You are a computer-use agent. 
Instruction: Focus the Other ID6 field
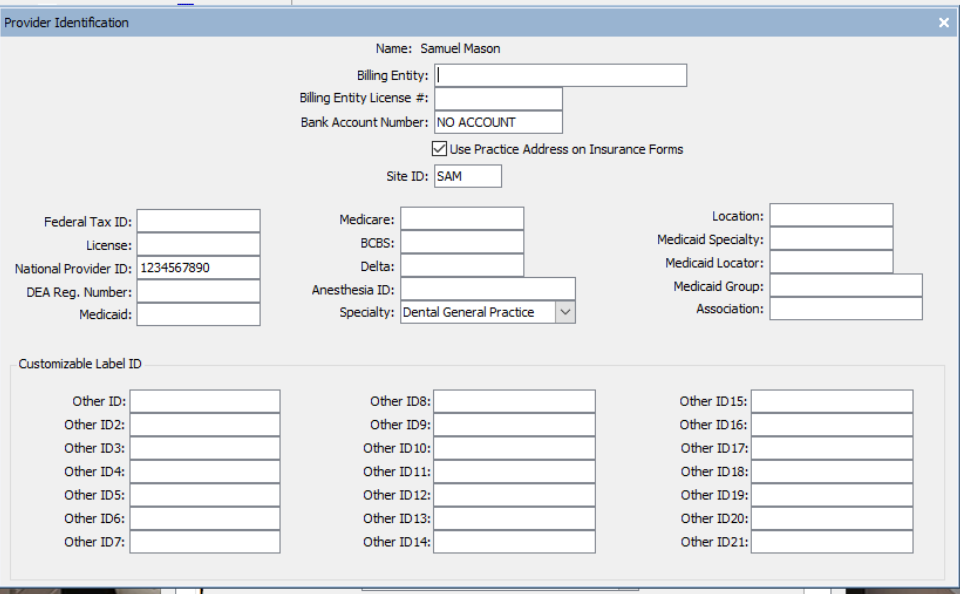205,518
